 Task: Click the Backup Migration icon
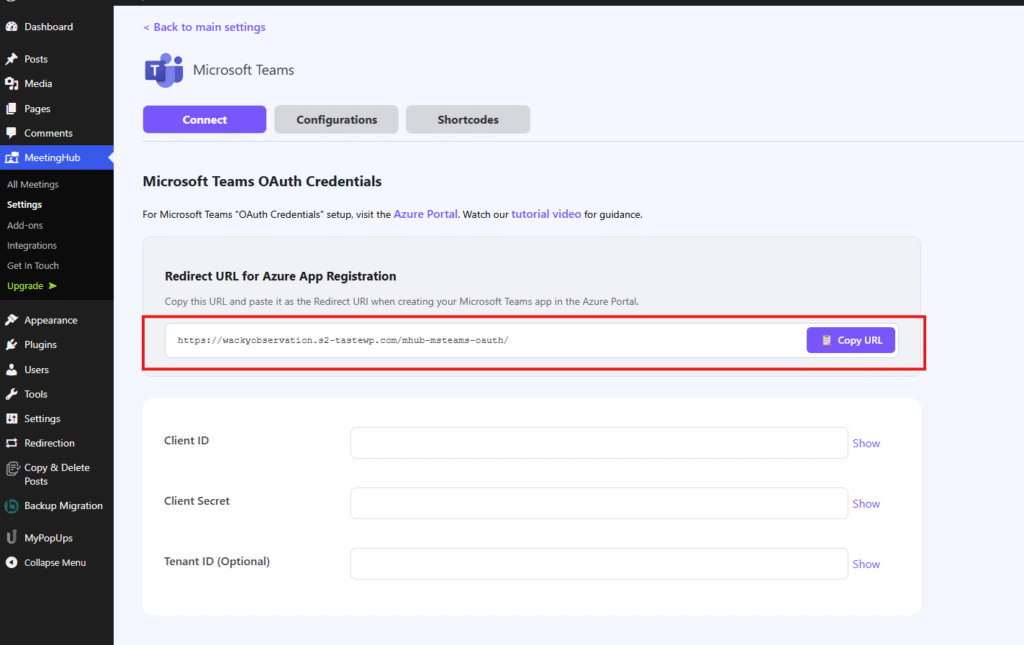(12, 506)
